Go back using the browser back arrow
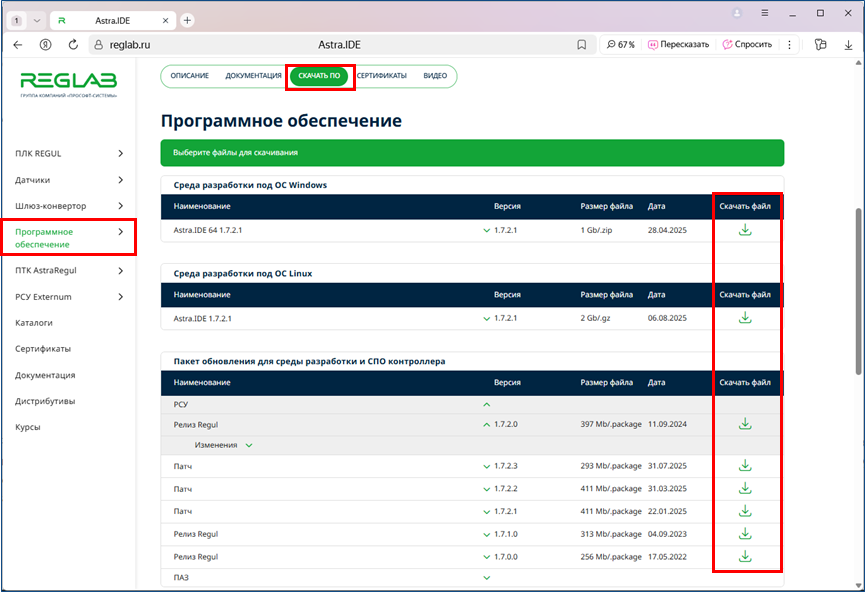Screen dimensions: 865x592 pyautogui.click(x=18, y=45)
